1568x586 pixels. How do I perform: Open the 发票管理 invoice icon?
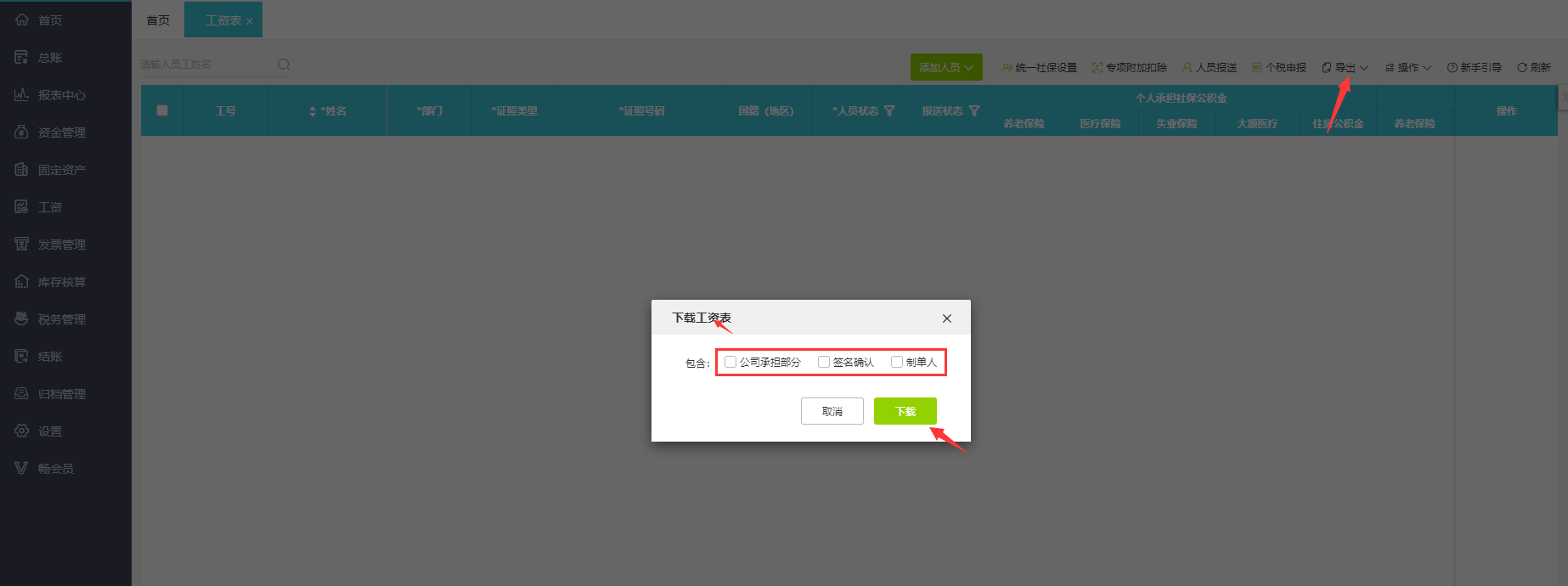click(22, 244)
